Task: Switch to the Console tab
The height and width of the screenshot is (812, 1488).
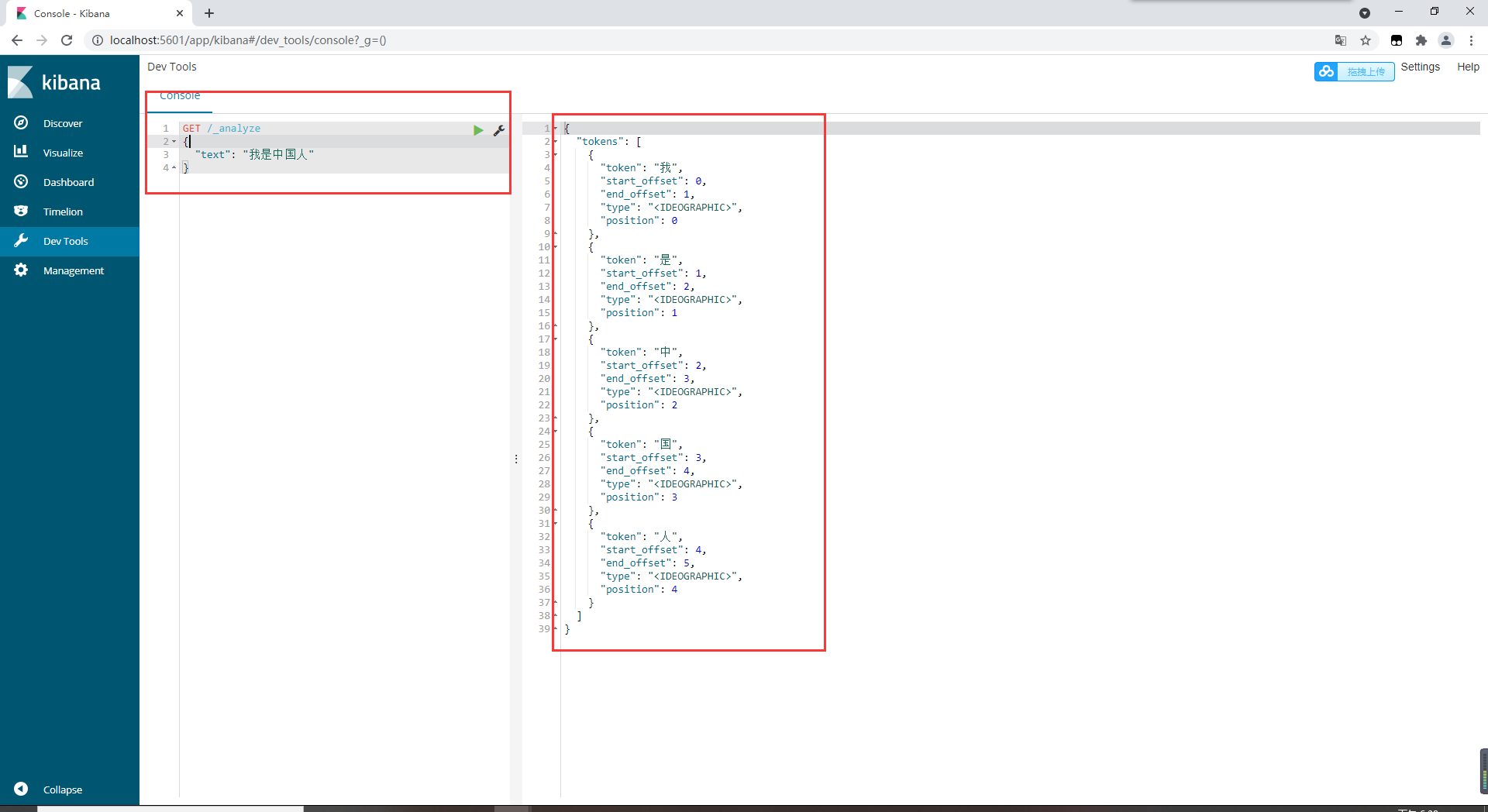Action: [180, 97]
